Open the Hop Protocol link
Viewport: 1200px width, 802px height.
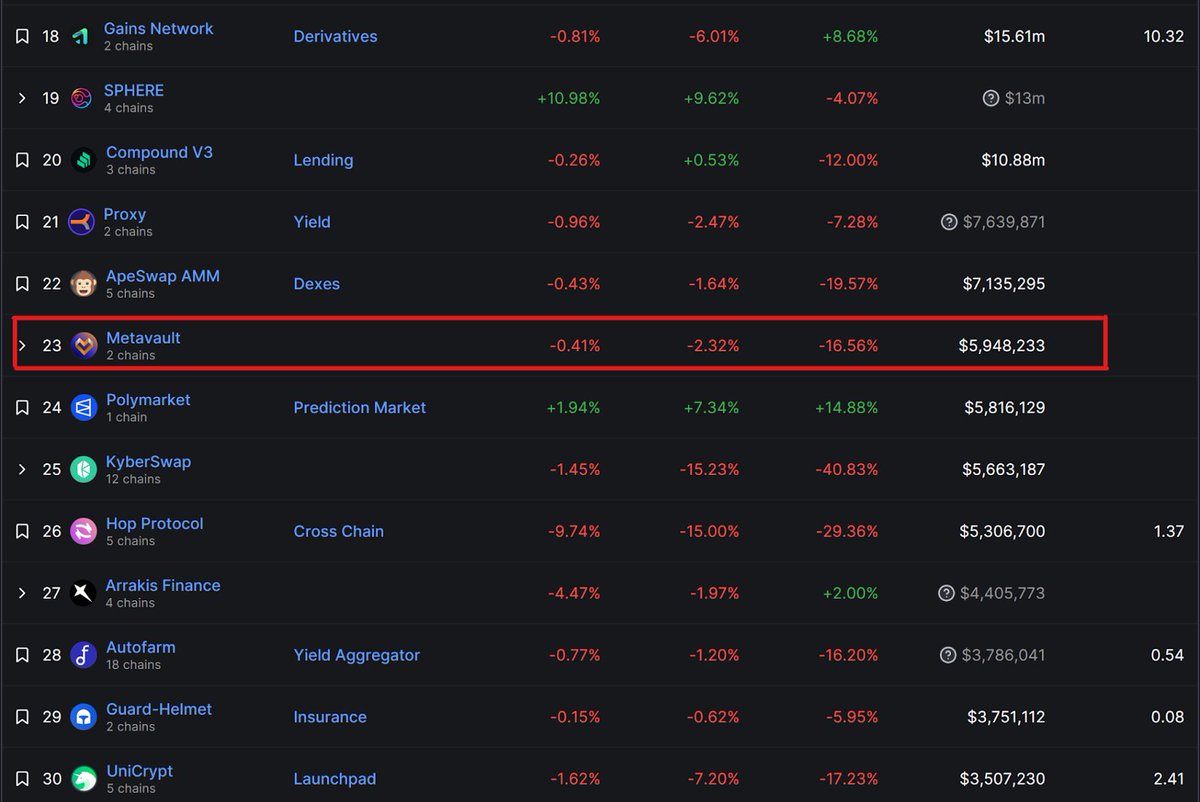(x=155, y=524)
